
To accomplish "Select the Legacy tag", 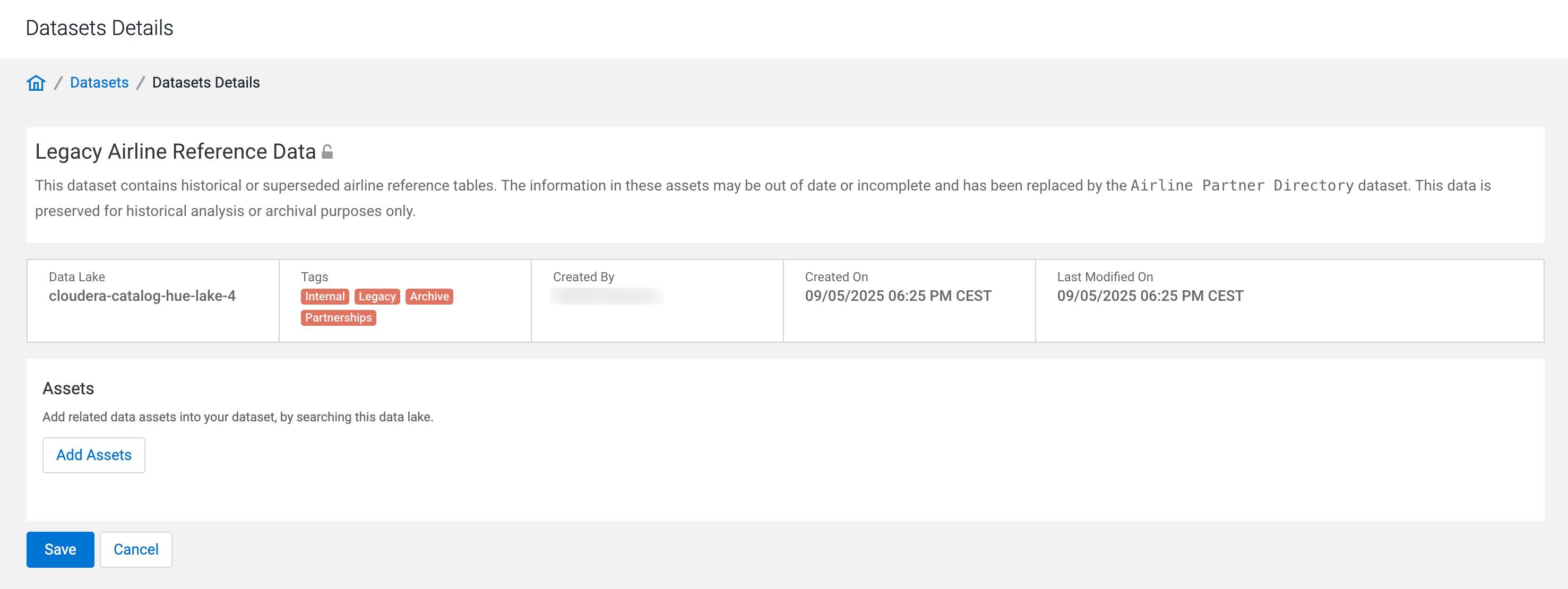I will point(377,296).
